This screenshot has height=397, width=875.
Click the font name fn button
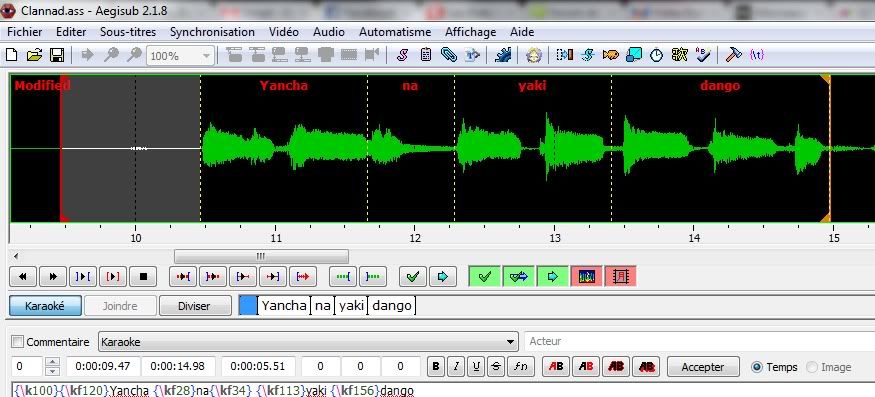coord(520,367)
